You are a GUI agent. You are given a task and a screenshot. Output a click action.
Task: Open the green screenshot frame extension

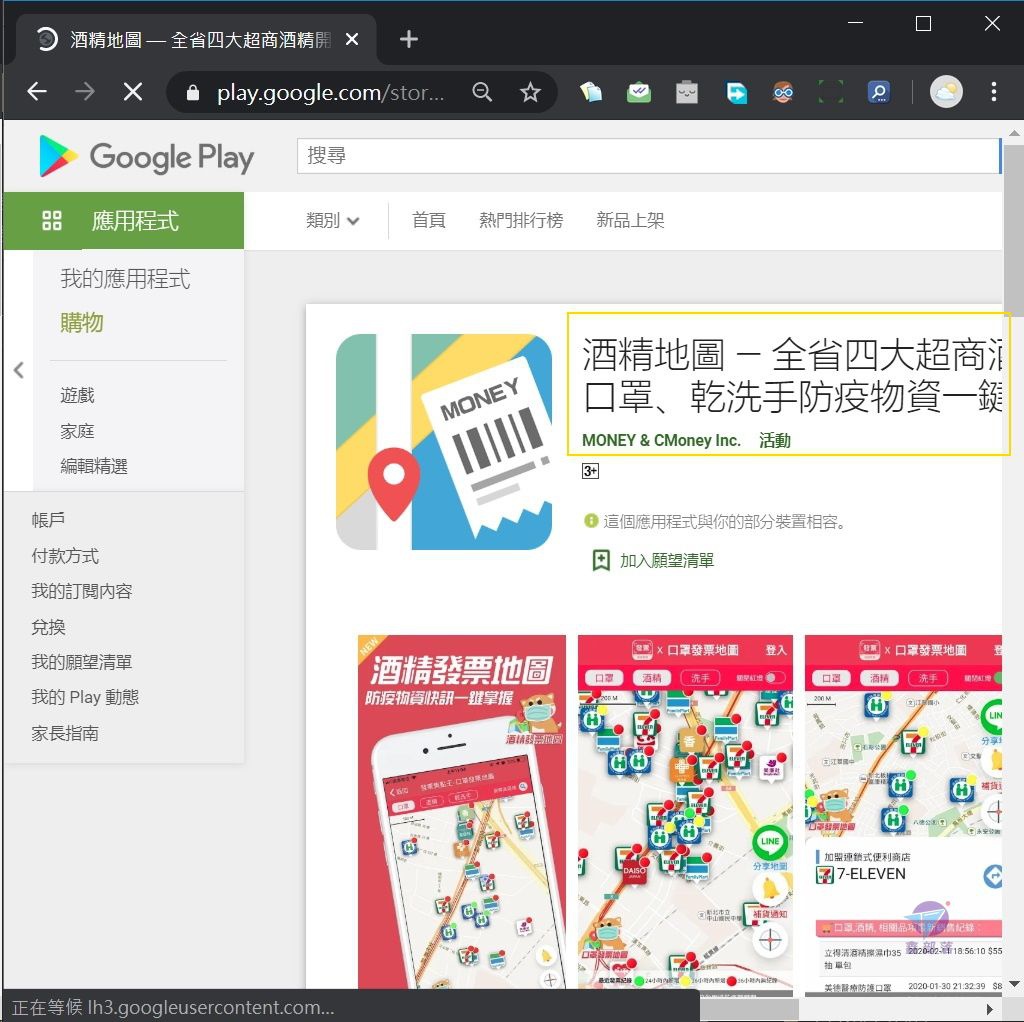coord(831,92)
